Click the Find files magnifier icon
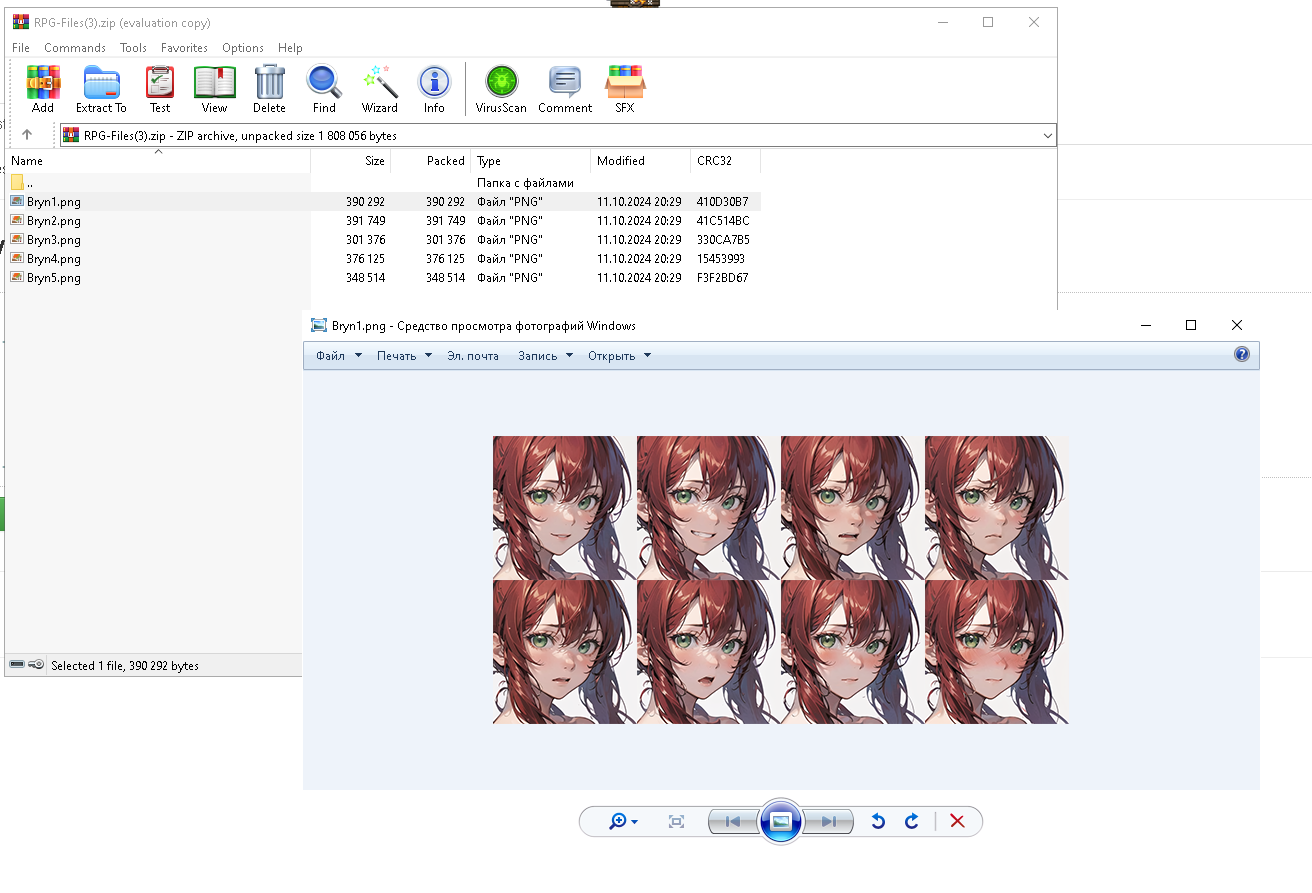Viewport: 1312px width, 893px height. [323, 88]
